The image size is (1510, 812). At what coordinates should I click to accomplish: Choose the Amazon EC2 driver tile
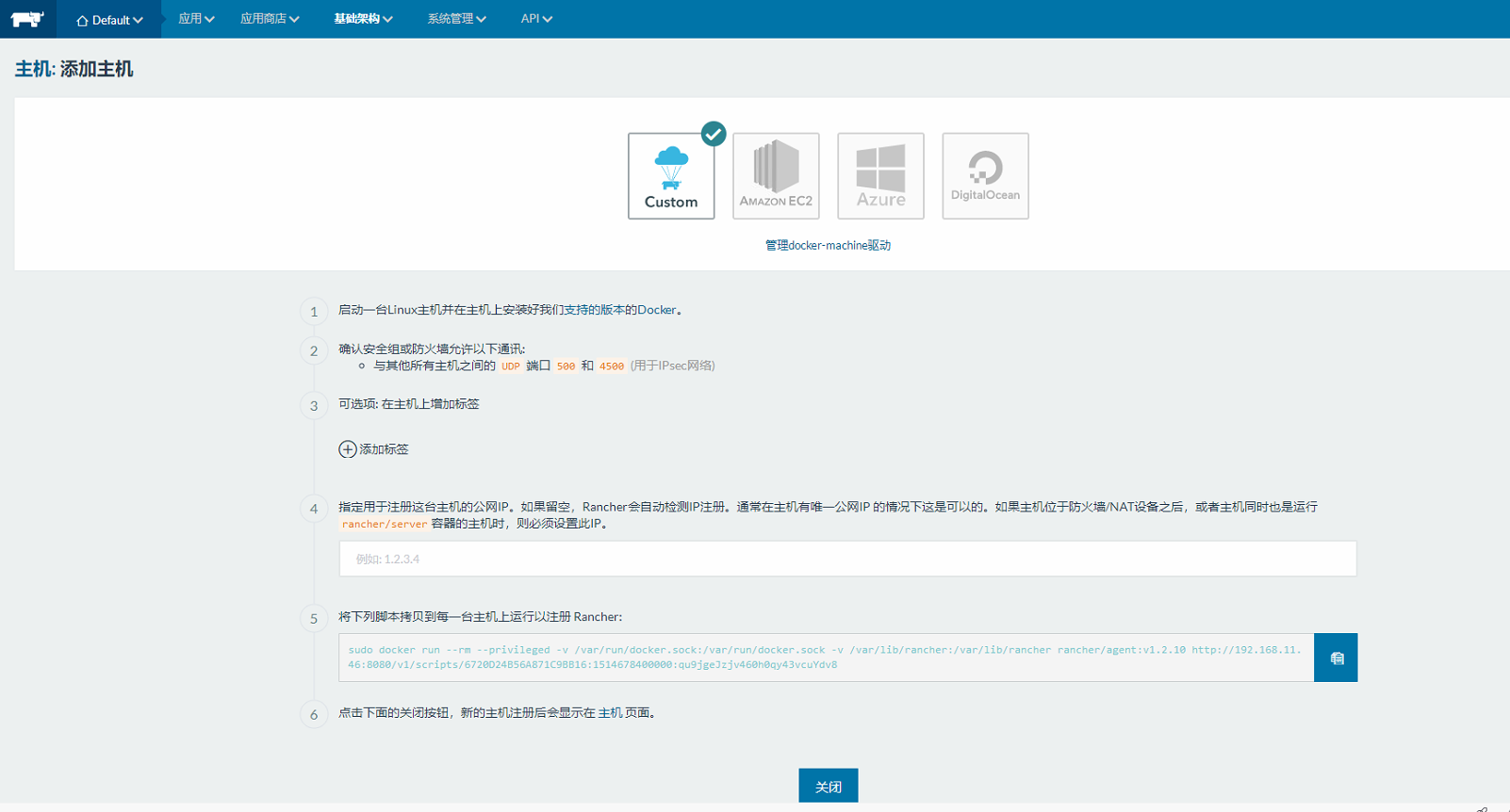(x=776, y=176)
